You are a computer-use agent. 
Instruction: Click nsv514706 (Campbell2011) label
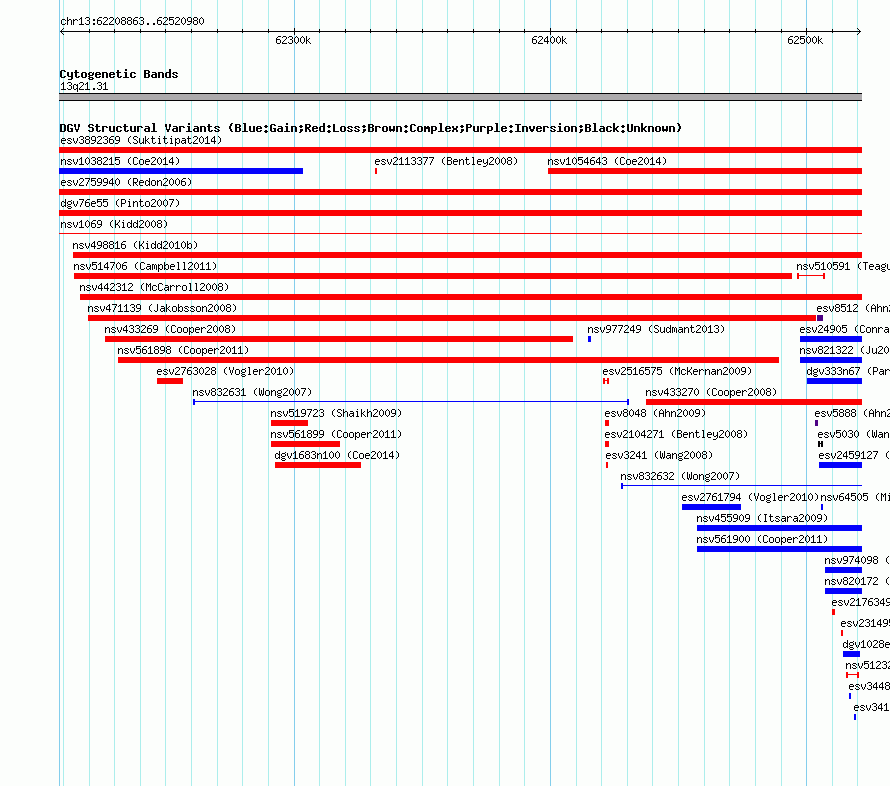point(145,266)
